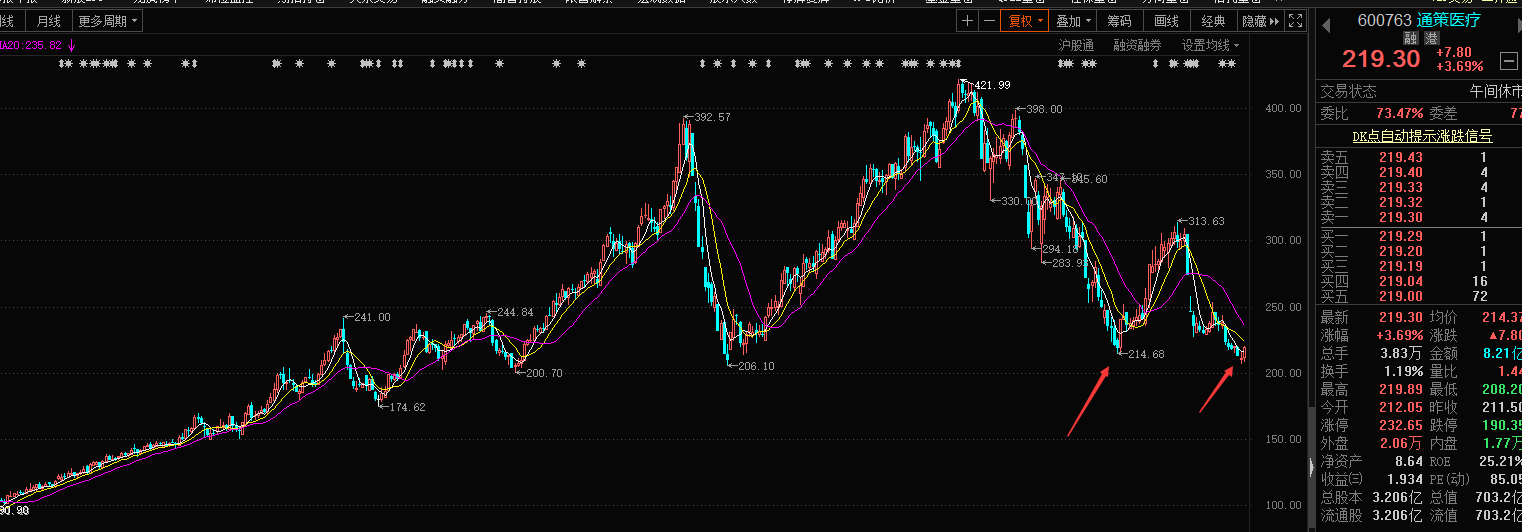
Task: Click chart label 241.00
Action: point(372,317)
